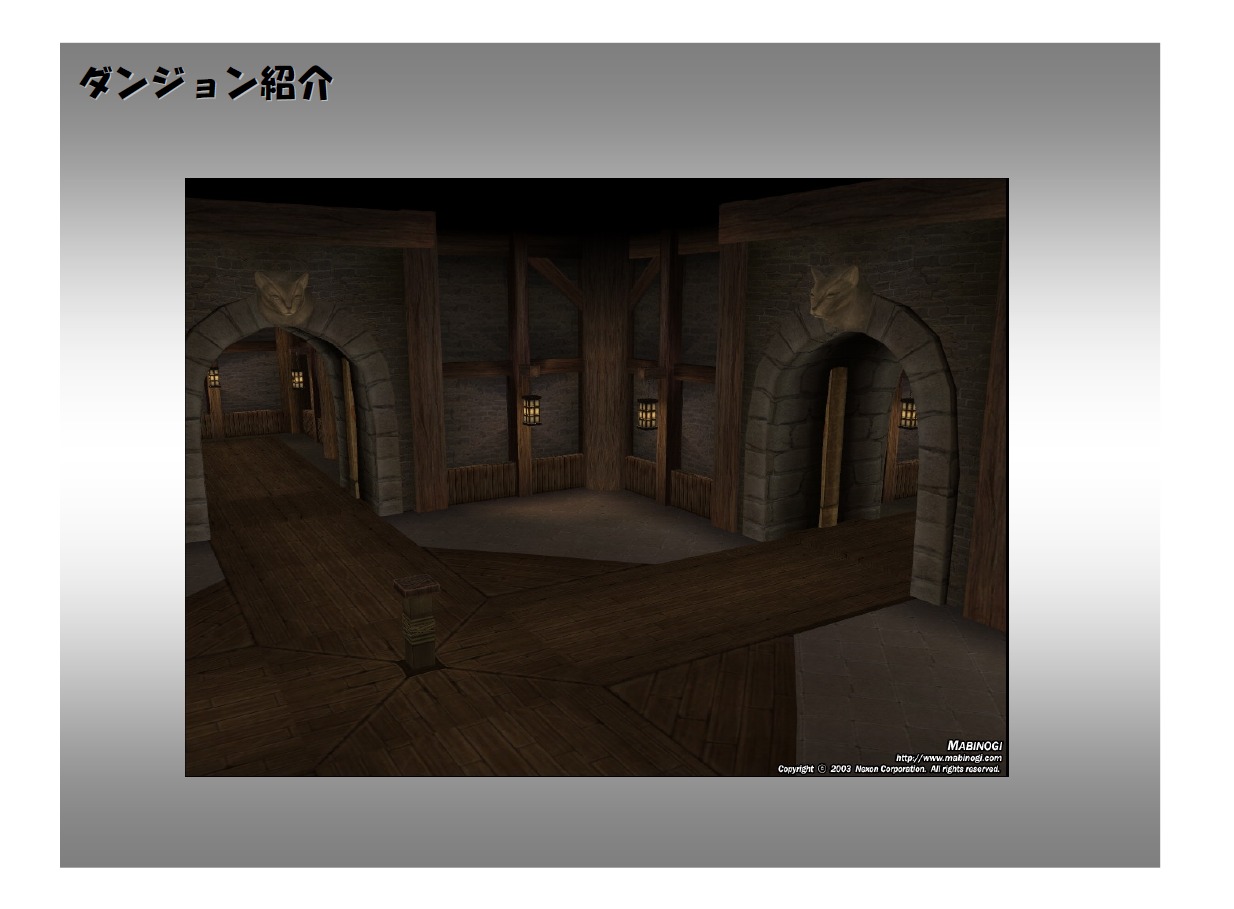Click the http://www.mabinogi.com URL text
This screenshot has height=909, width=1234.
(948, 758)
